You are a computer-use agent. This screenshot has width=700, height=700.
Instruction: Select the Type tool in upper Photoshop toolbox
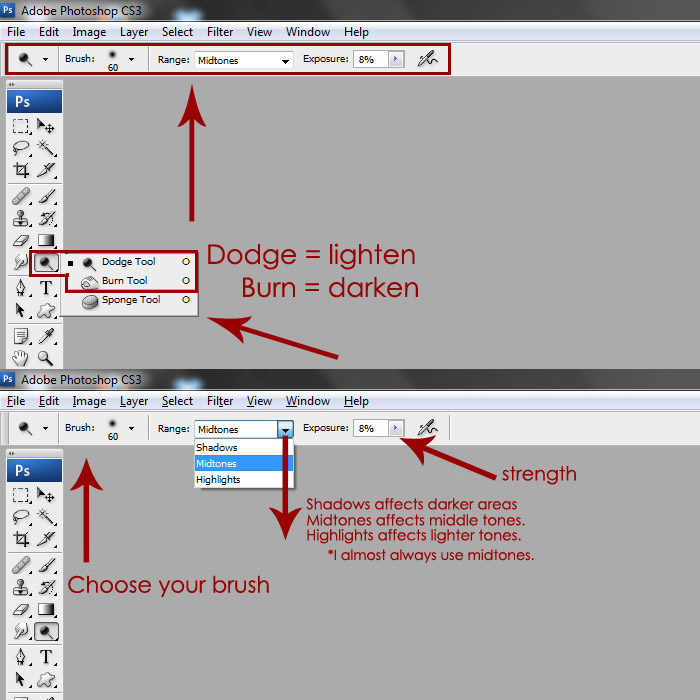pos(46,288)
